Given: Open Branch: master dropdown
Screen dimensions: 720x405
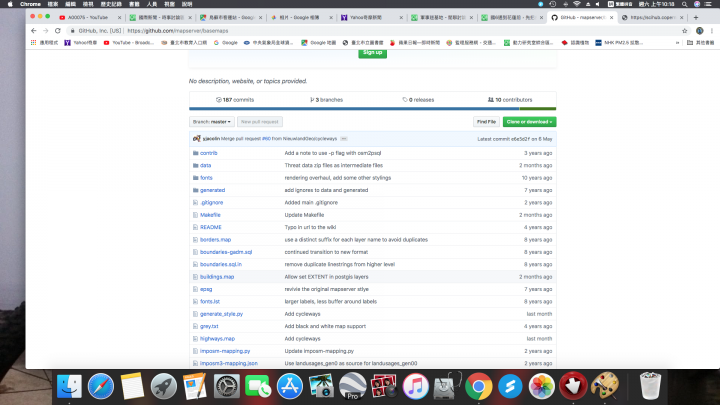Looking at the screenshot, I should point(212,122).
